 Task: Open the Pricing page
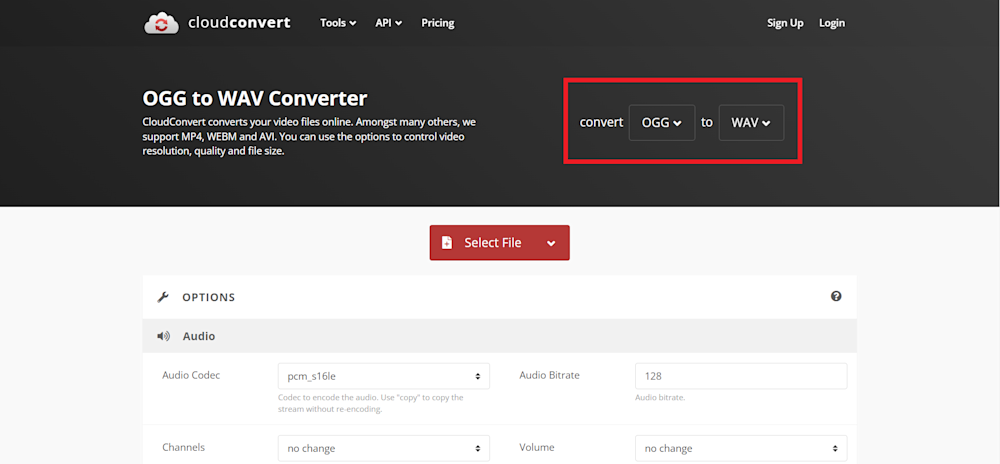pyautogui.click(x=438, y=23)
